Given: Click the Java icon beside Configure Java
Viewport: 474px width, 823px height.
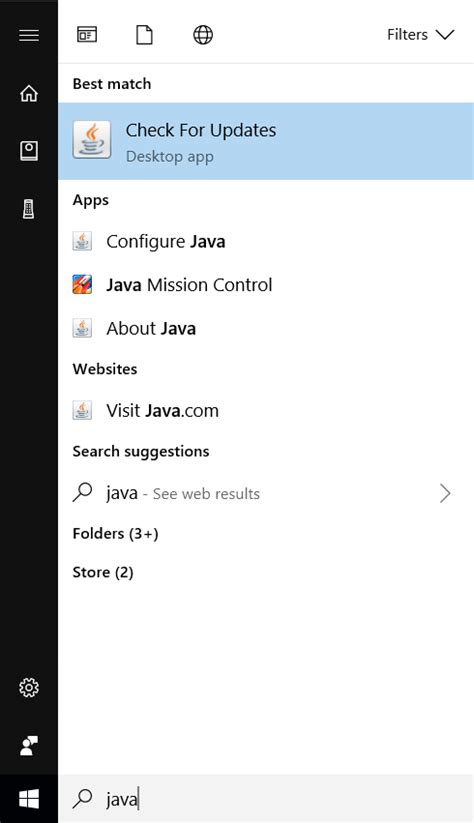Looking at the screenshot, I should (82, 241).
